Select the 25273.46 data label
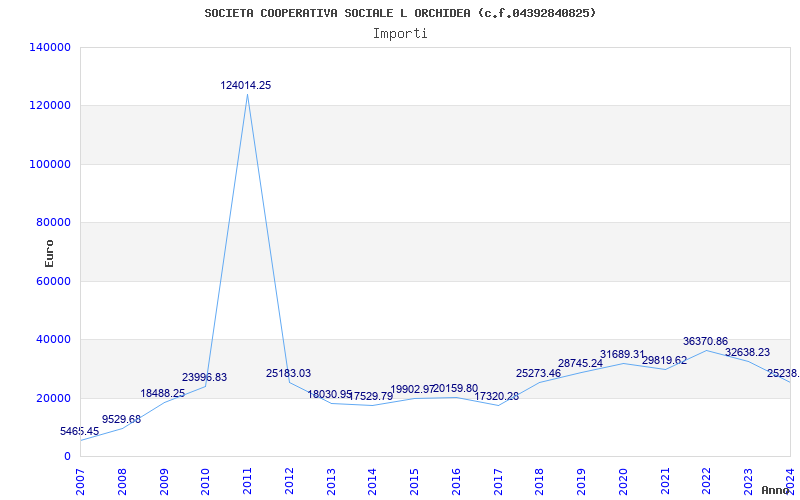This screenshot has width=800, height=500. [x=538, y=373]
